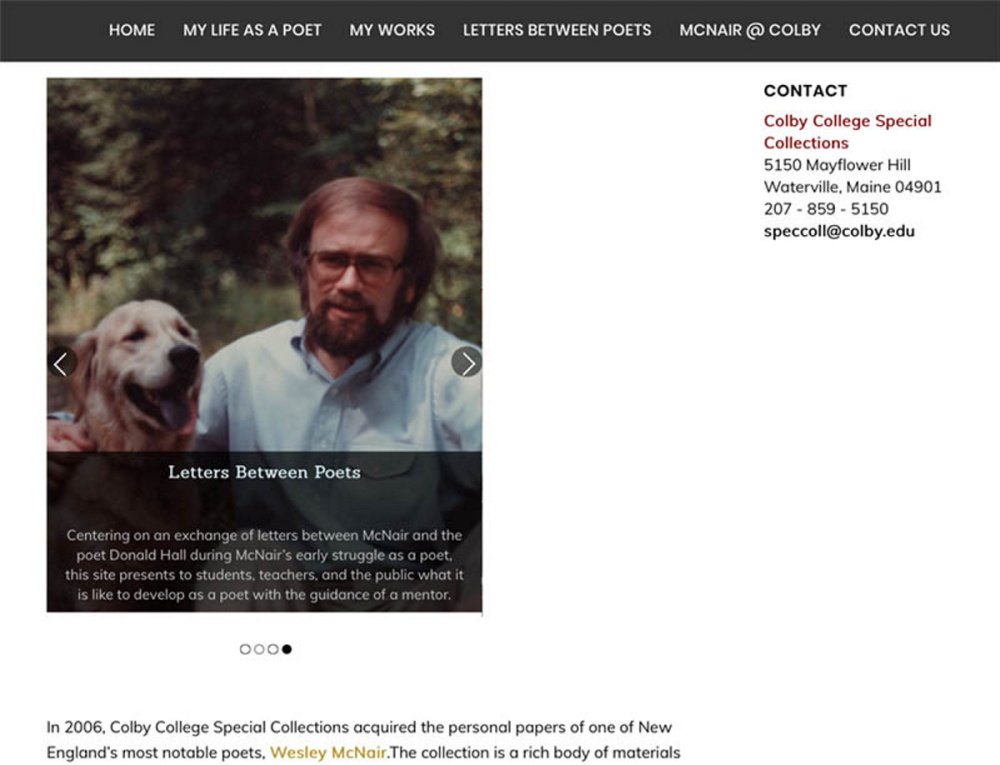The width and height of the screenshot is (1000, 765).
Task: Click the speccoll@colby.edu email address
Action: click(x=839, y=231)
